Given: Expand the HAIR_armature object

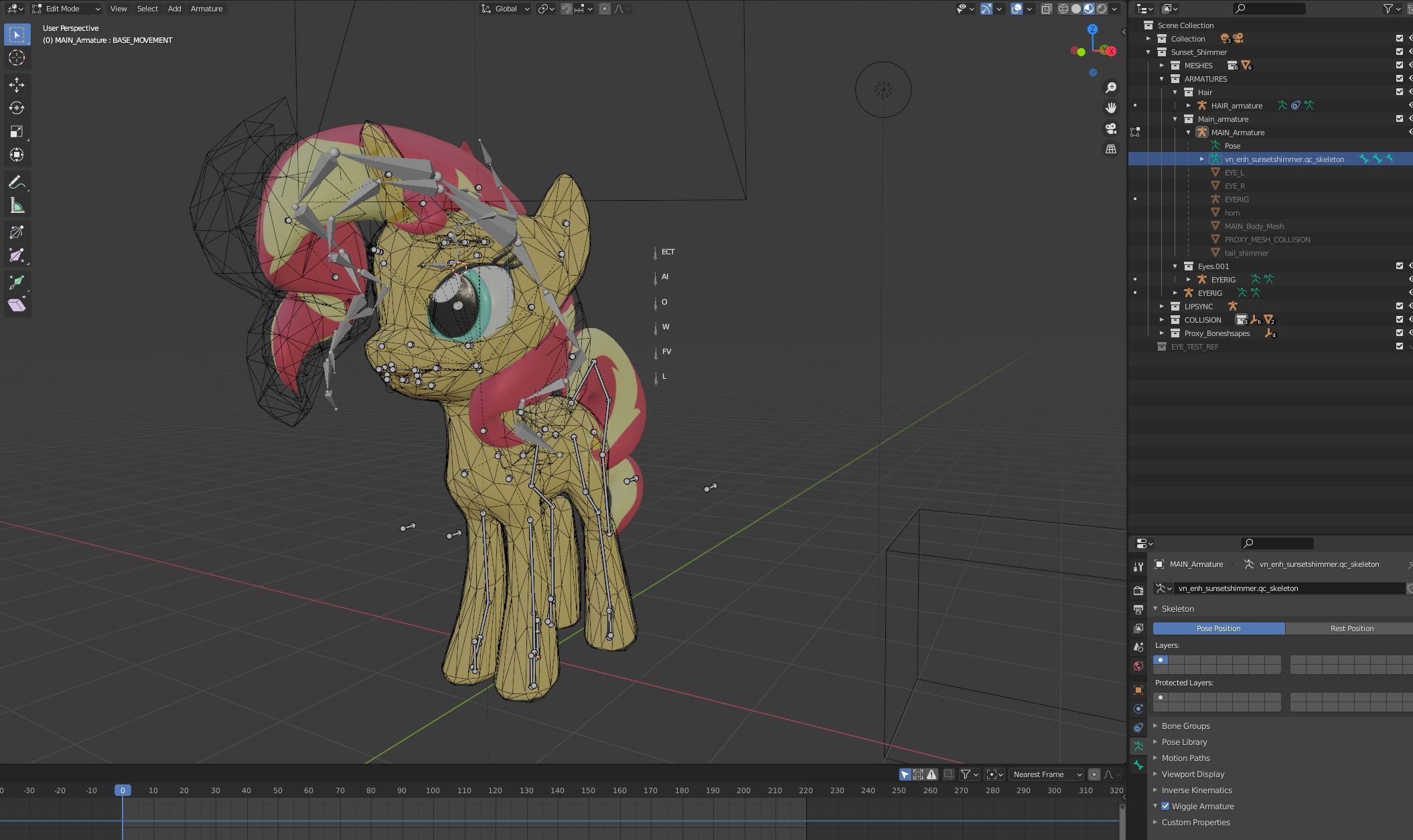Looking at the screenshot, I should point(1189,105).
